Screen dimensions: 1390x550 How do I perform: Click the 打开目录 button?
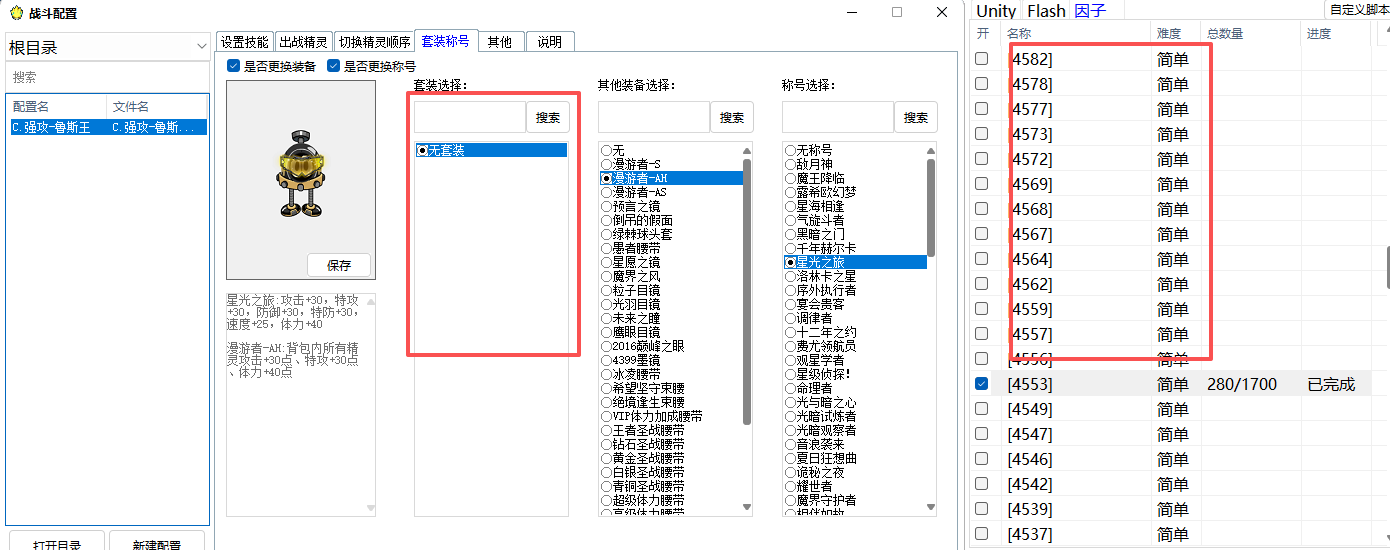point(57,542)
